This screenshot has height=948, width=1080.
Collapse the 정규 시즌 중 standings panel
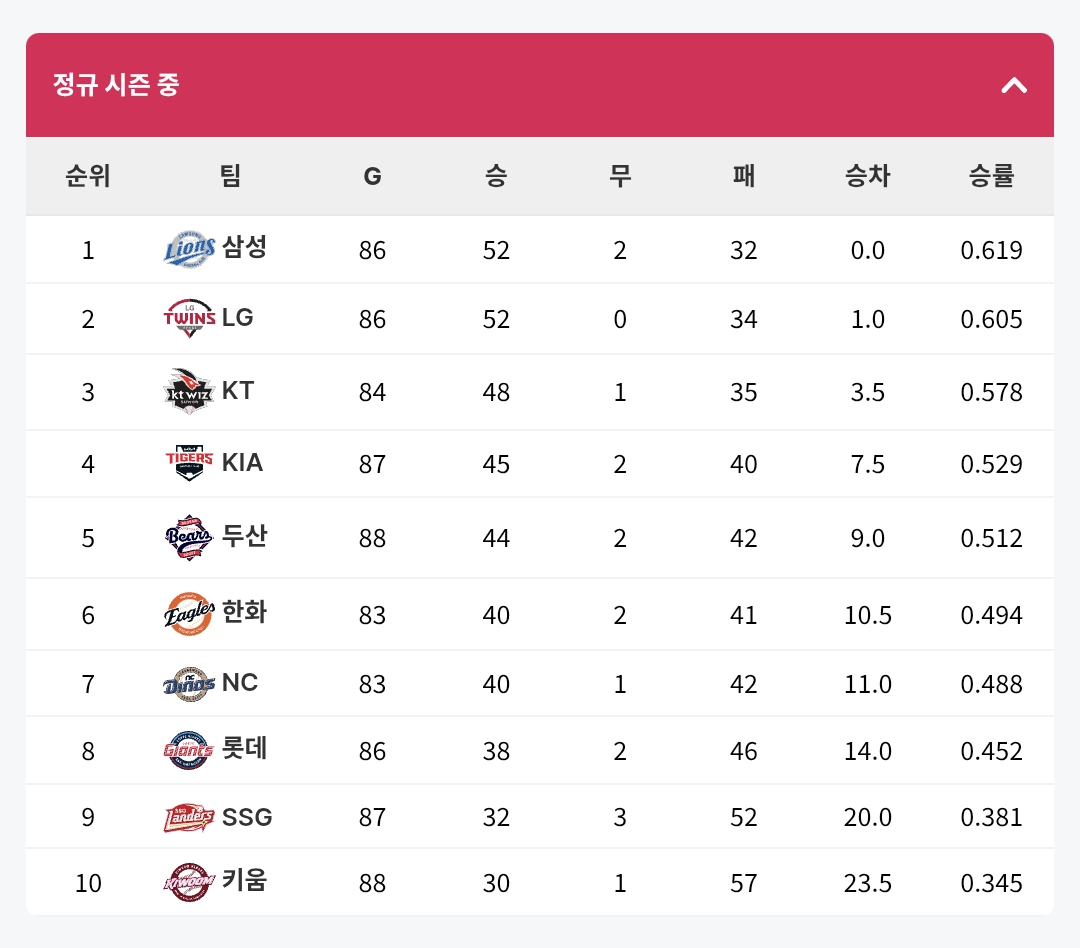point(1014,85)
